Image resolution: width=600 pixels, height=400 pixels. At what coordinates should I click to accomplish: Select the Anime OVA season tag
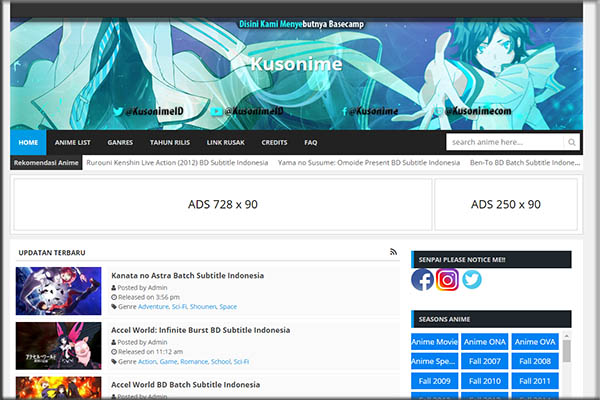(535, 341)
